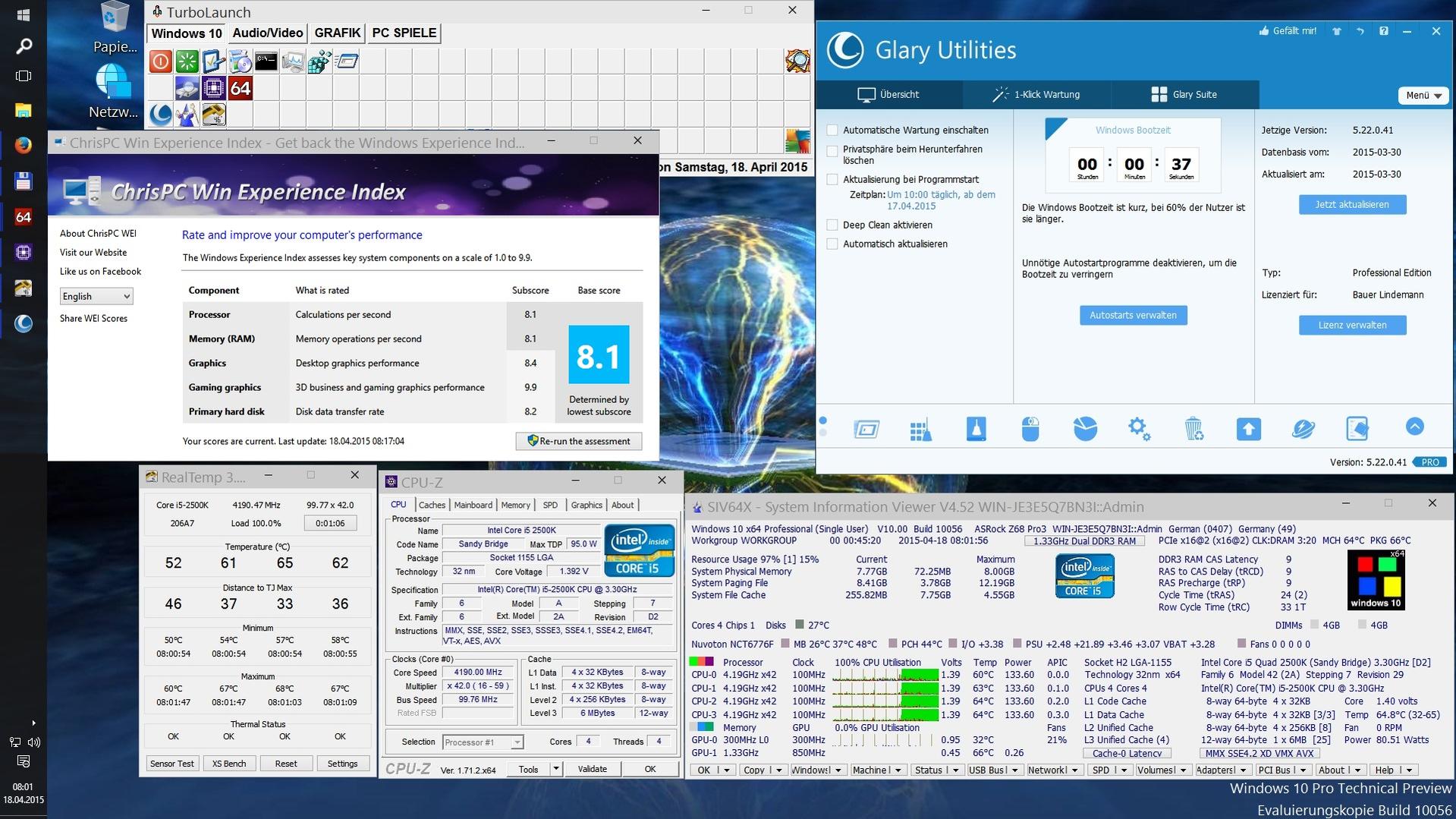Open the Glary Suite tab
1456x819 pixels.
coord(1184,95)
